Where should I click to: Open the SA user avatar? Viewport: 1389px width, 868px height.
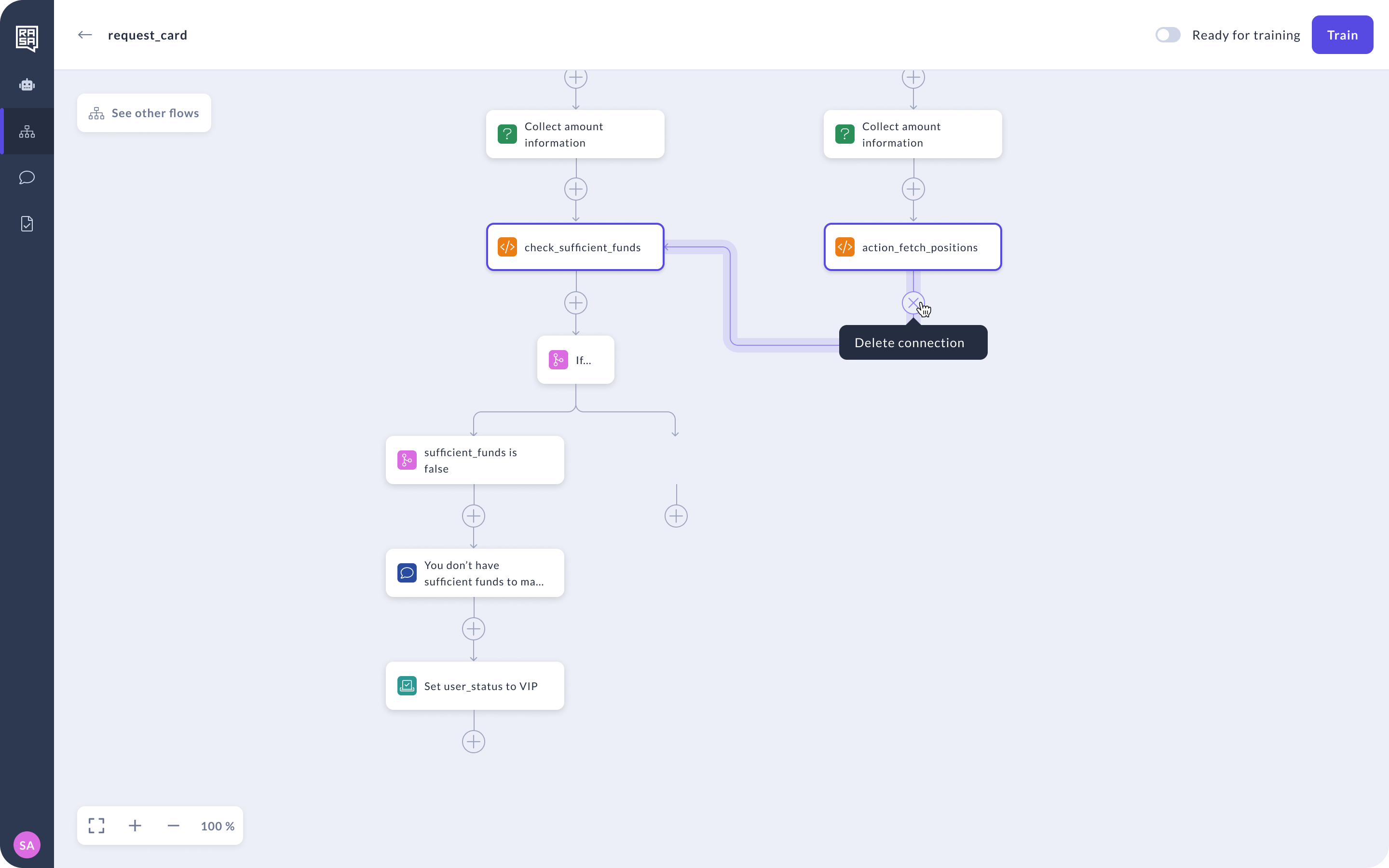point(27,845)
